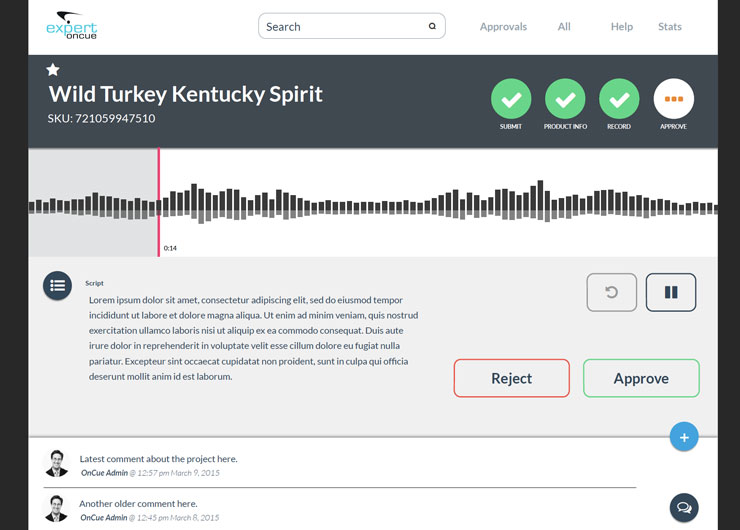Restart audio with the replay button
The width and height of the screenshot is (740, 530).
[x=611, y=292]
